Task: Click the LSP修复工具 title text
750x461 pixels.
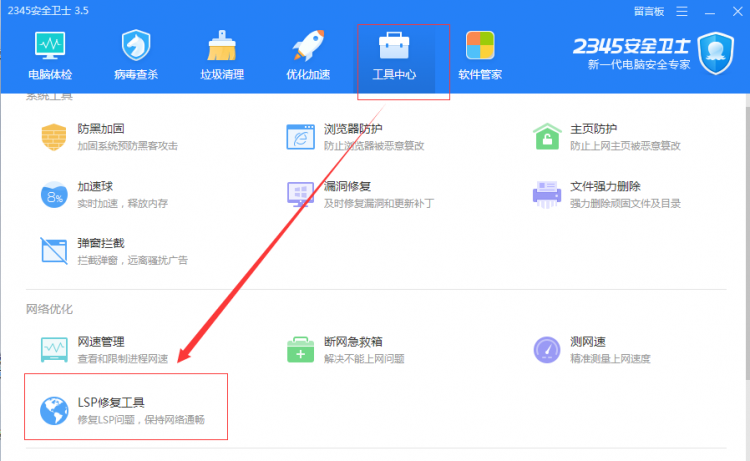Action: click(111, 402)
